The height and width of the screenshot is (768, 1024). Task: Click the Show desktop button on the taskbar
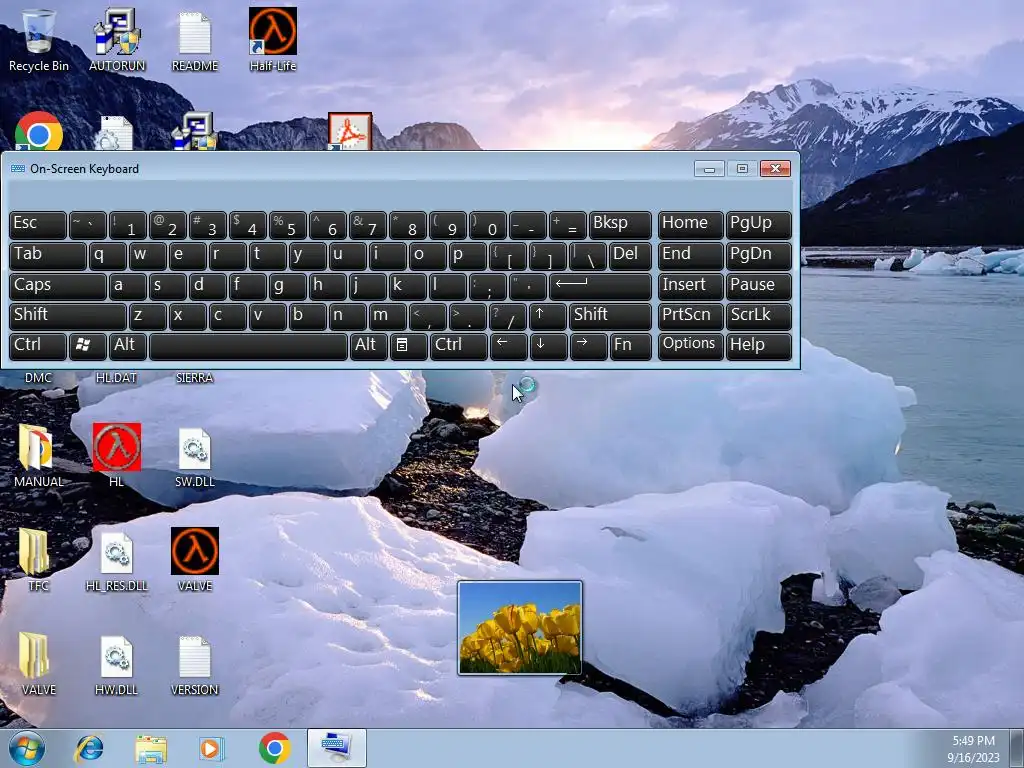1017,748
